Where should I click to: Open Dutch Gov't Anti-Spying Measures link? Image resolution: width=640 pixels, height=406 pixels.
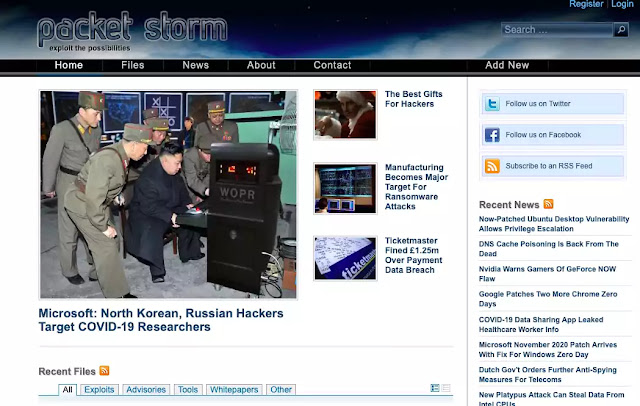click(547, 375)
